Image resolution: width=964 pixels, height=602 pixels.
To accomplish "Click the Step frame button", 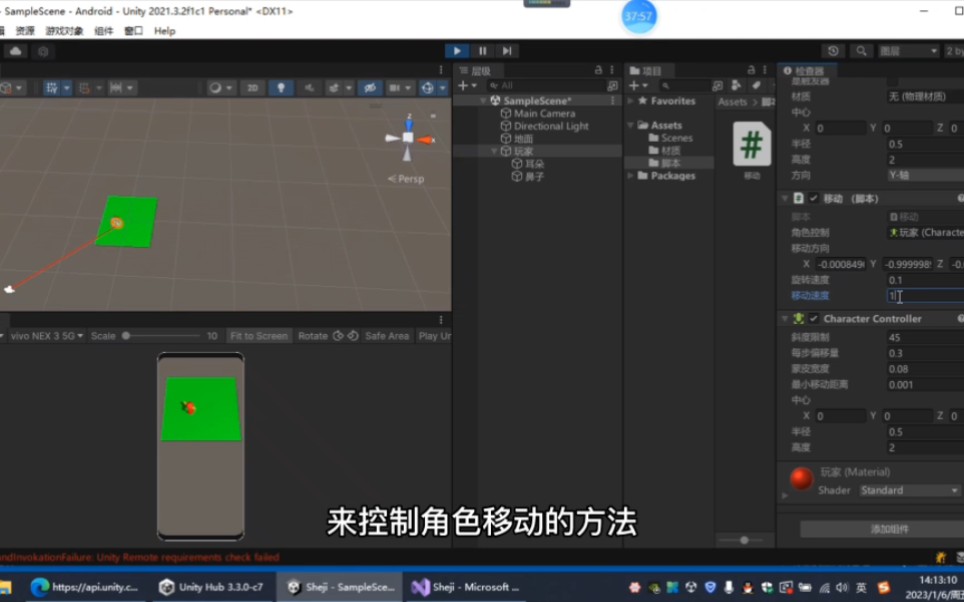I will [506, 50].
